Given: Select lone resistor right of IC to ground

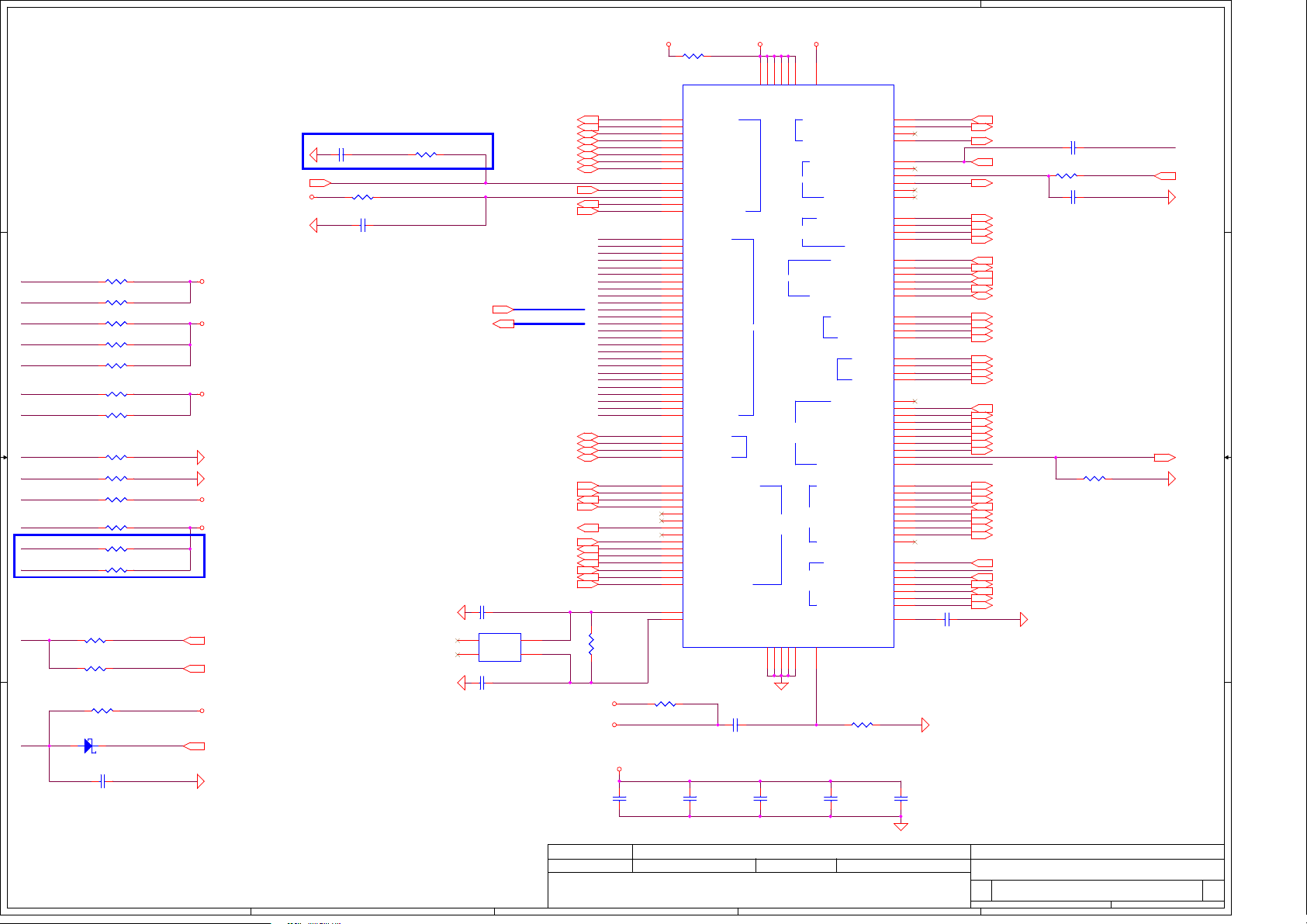Looking at the screenshot, I should point(1094,479).
